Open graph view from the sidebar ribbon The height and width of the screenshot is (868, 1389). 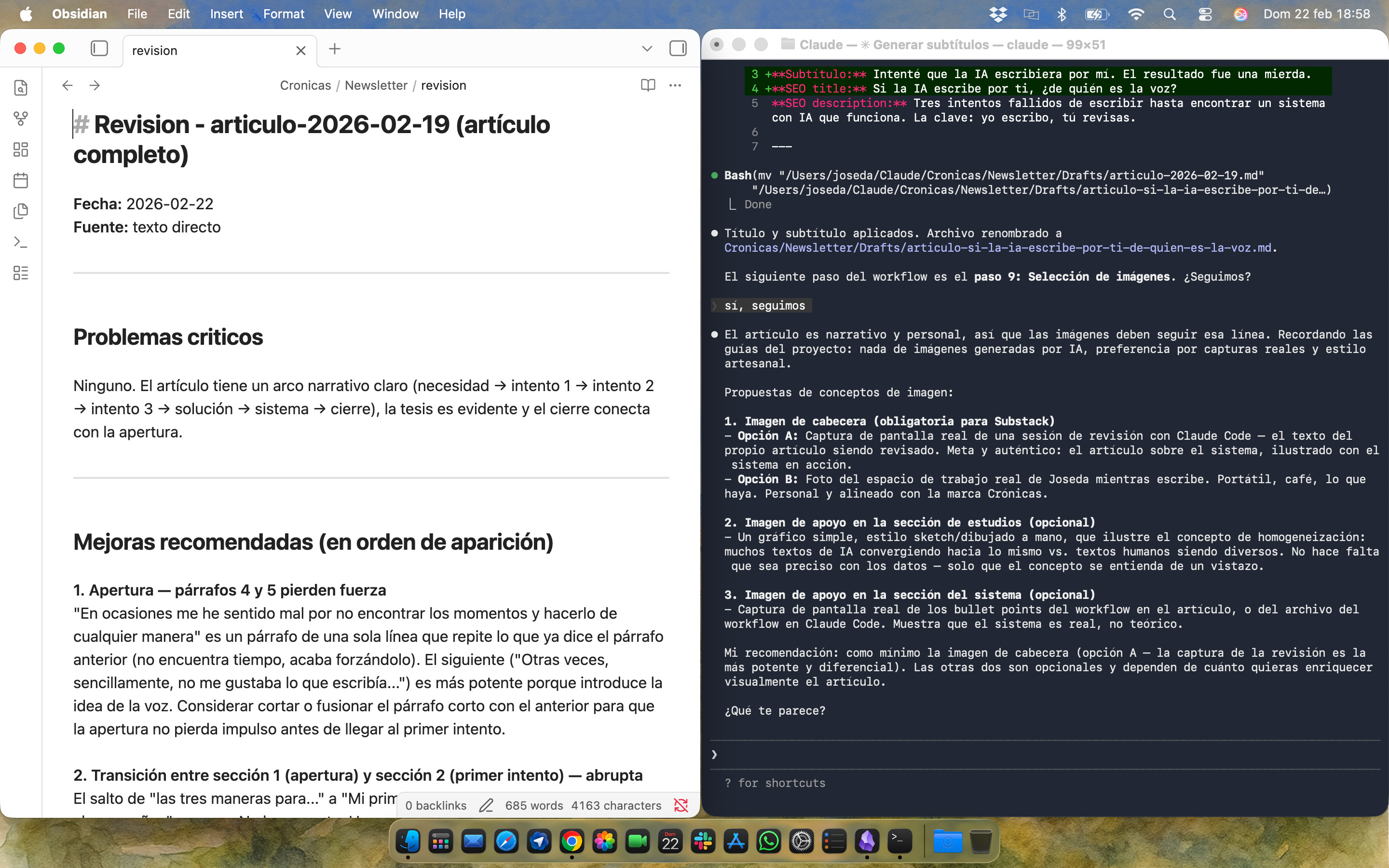[21, 119]
